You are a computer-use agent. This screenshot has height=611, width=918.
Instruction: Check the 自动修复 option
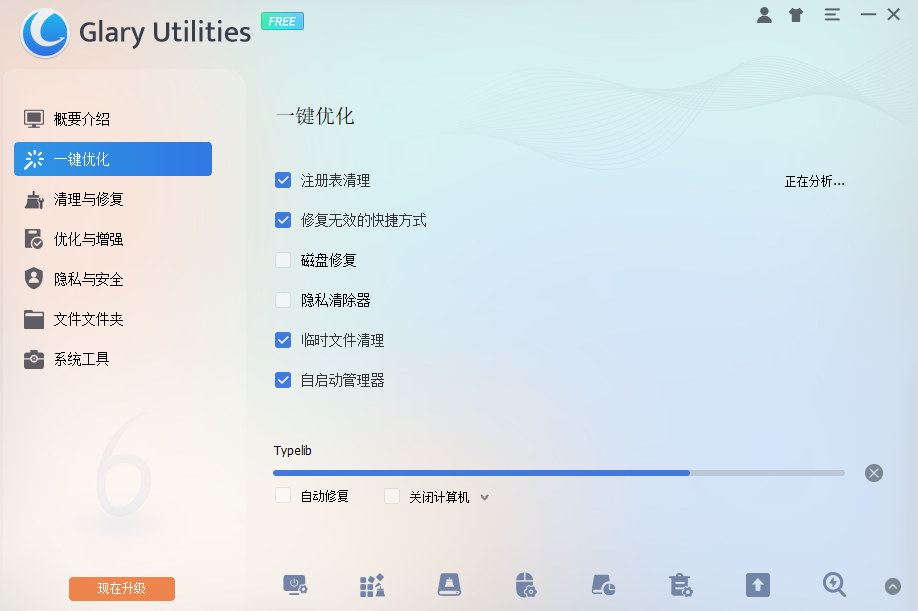pos(283,495)
